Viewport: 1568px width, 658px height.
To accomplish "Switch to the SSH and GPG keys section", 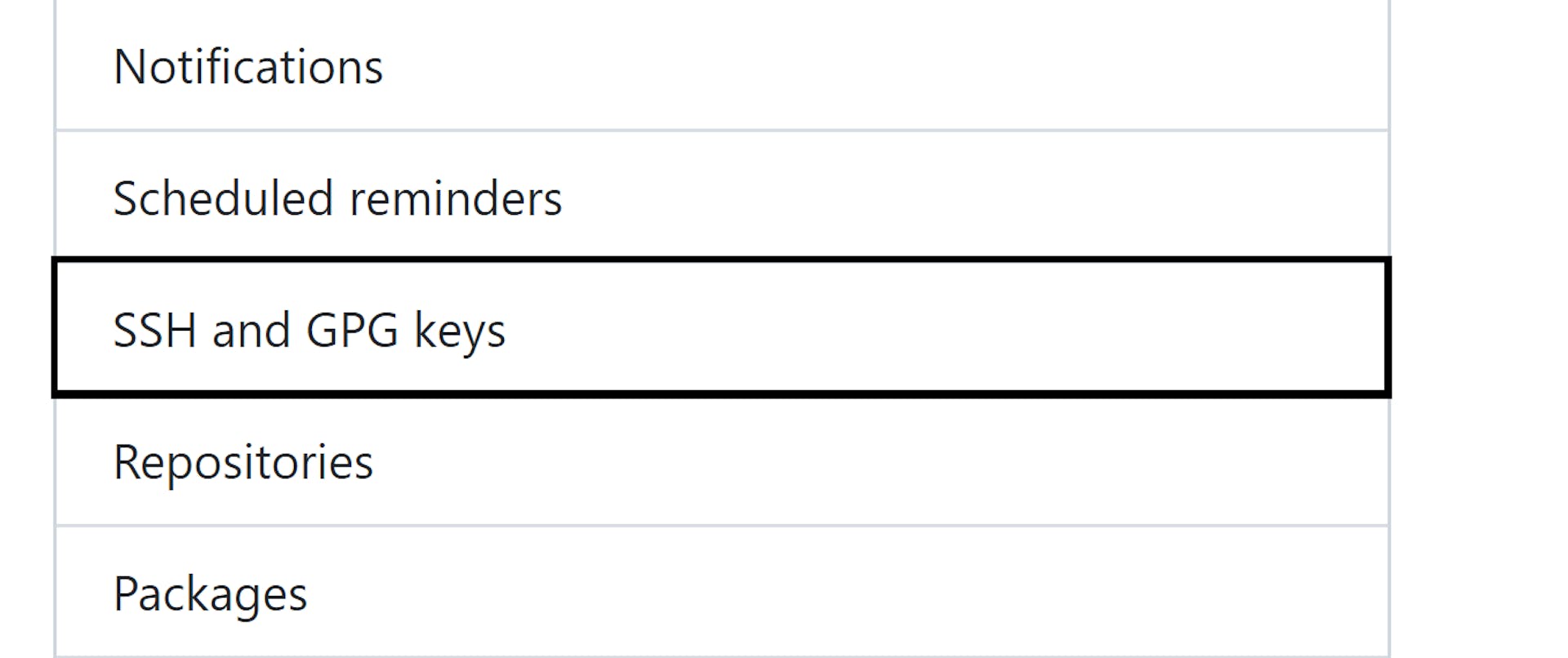I will (x=310, y=330).
